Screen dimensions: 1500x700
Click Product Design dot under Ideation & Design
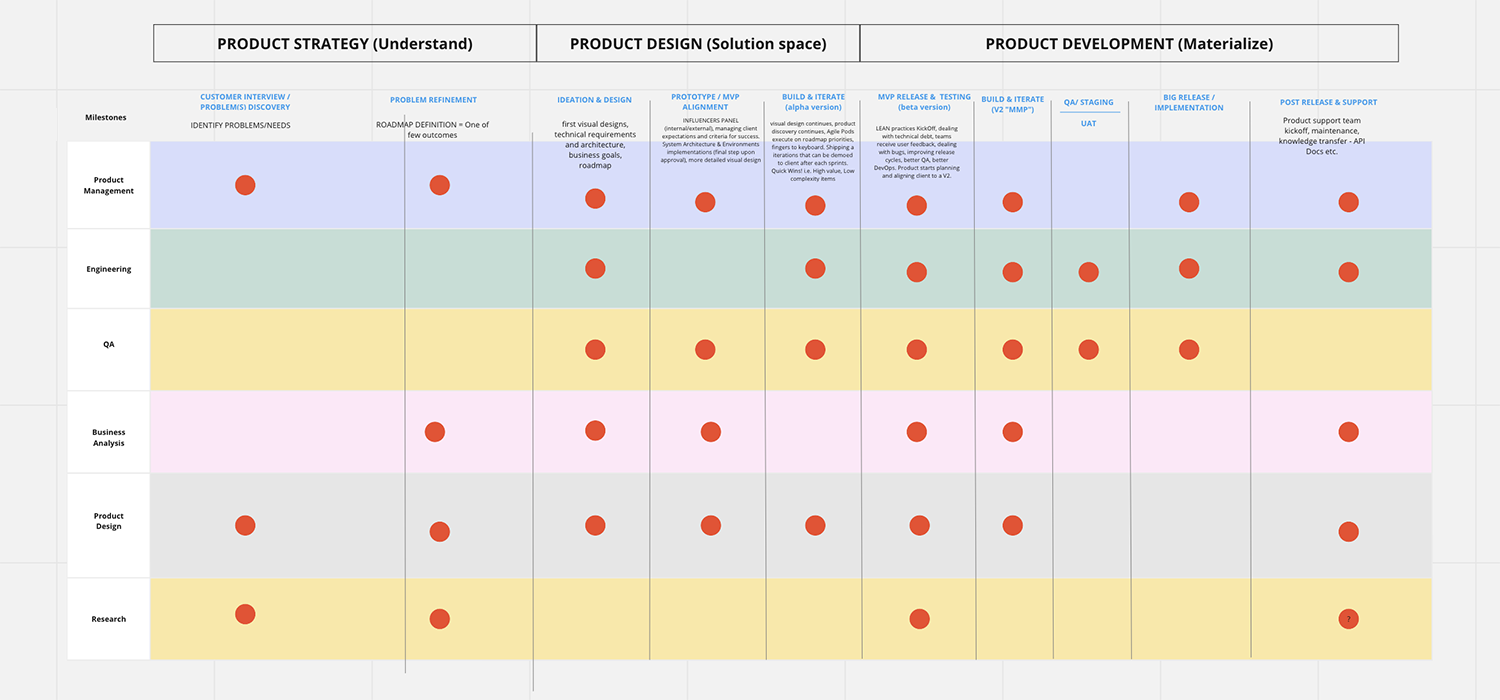pyautogui.click(x=595, y=525)
